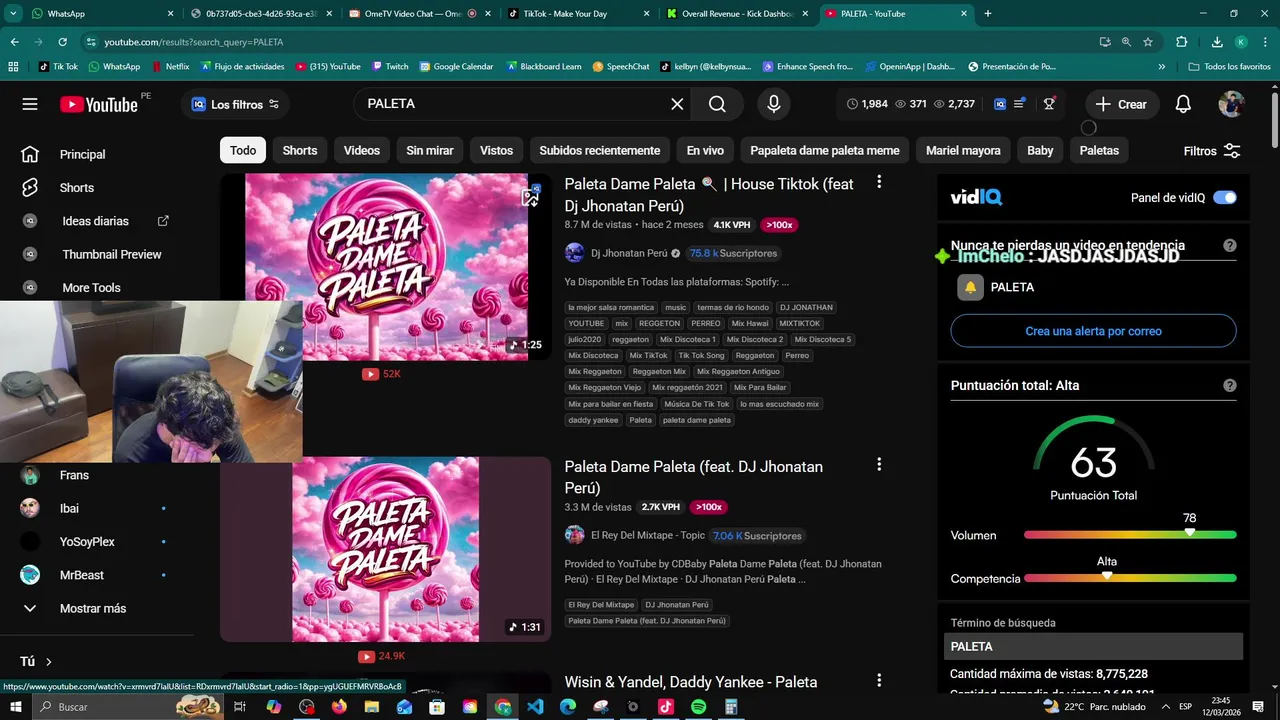This screenshot has width=1280, height=720.
Task: Open the Dj Jhonatan Perú channel link
Action: tap(629, 253)
